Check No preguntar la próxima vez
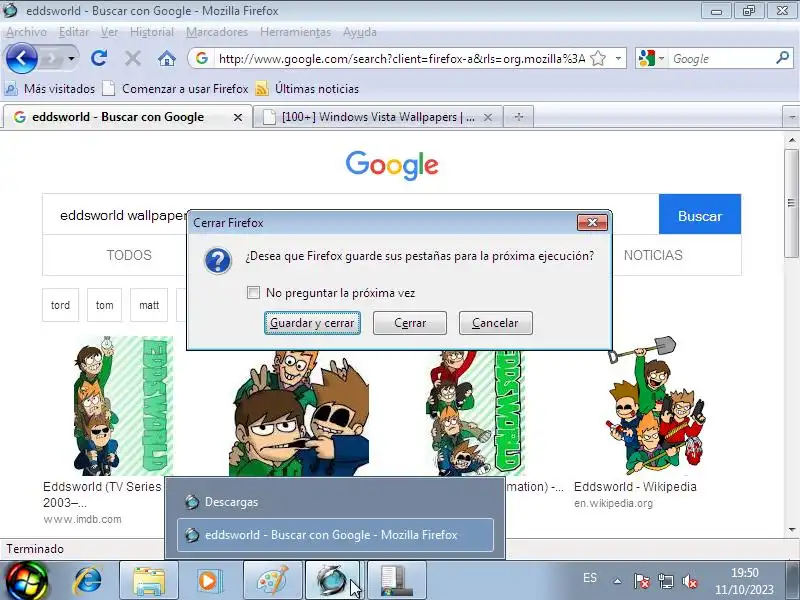The width and height of the screenshot is (800, 600). pos(253,293)
